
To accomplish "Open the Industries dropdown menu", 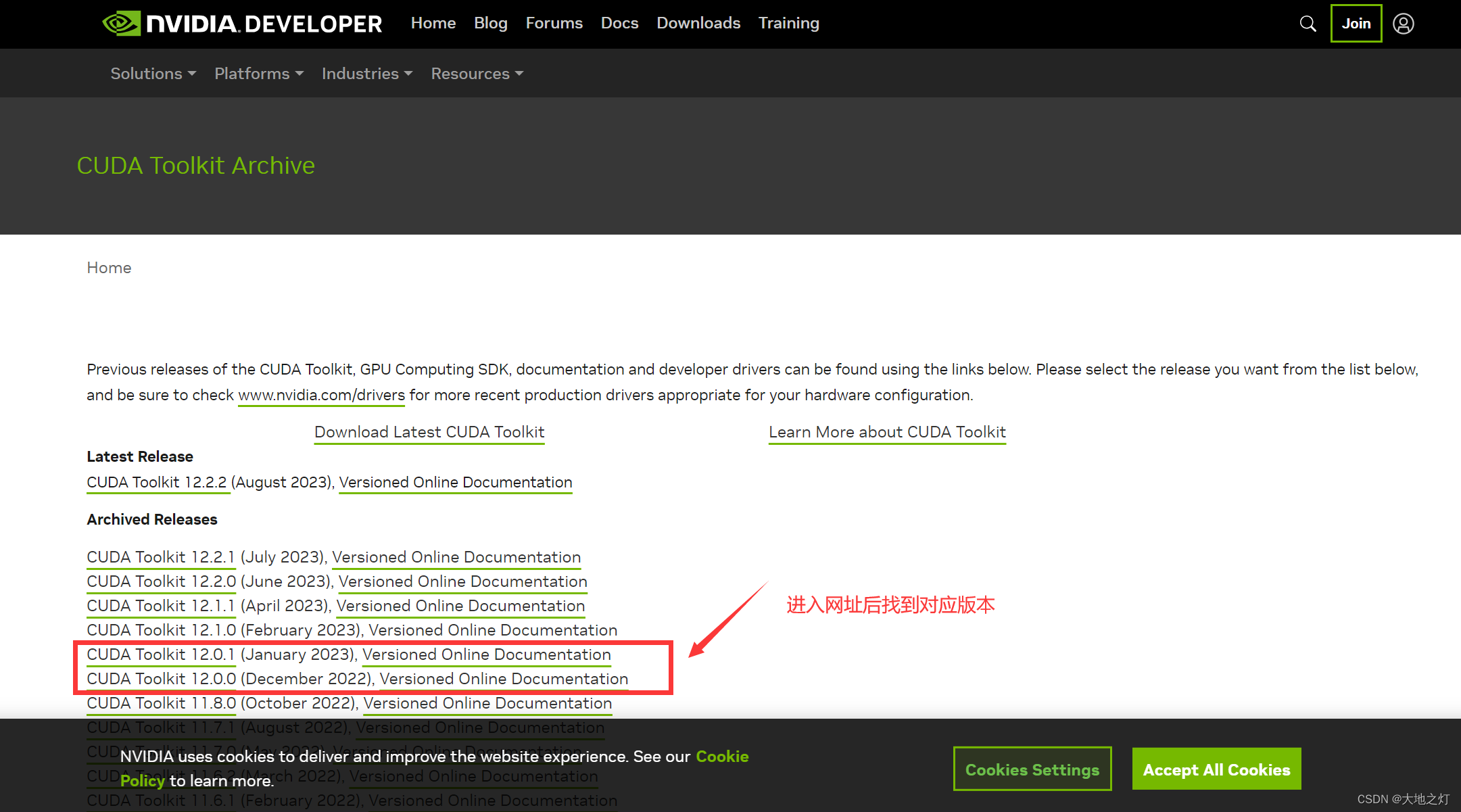I will (x=366, y=74).
